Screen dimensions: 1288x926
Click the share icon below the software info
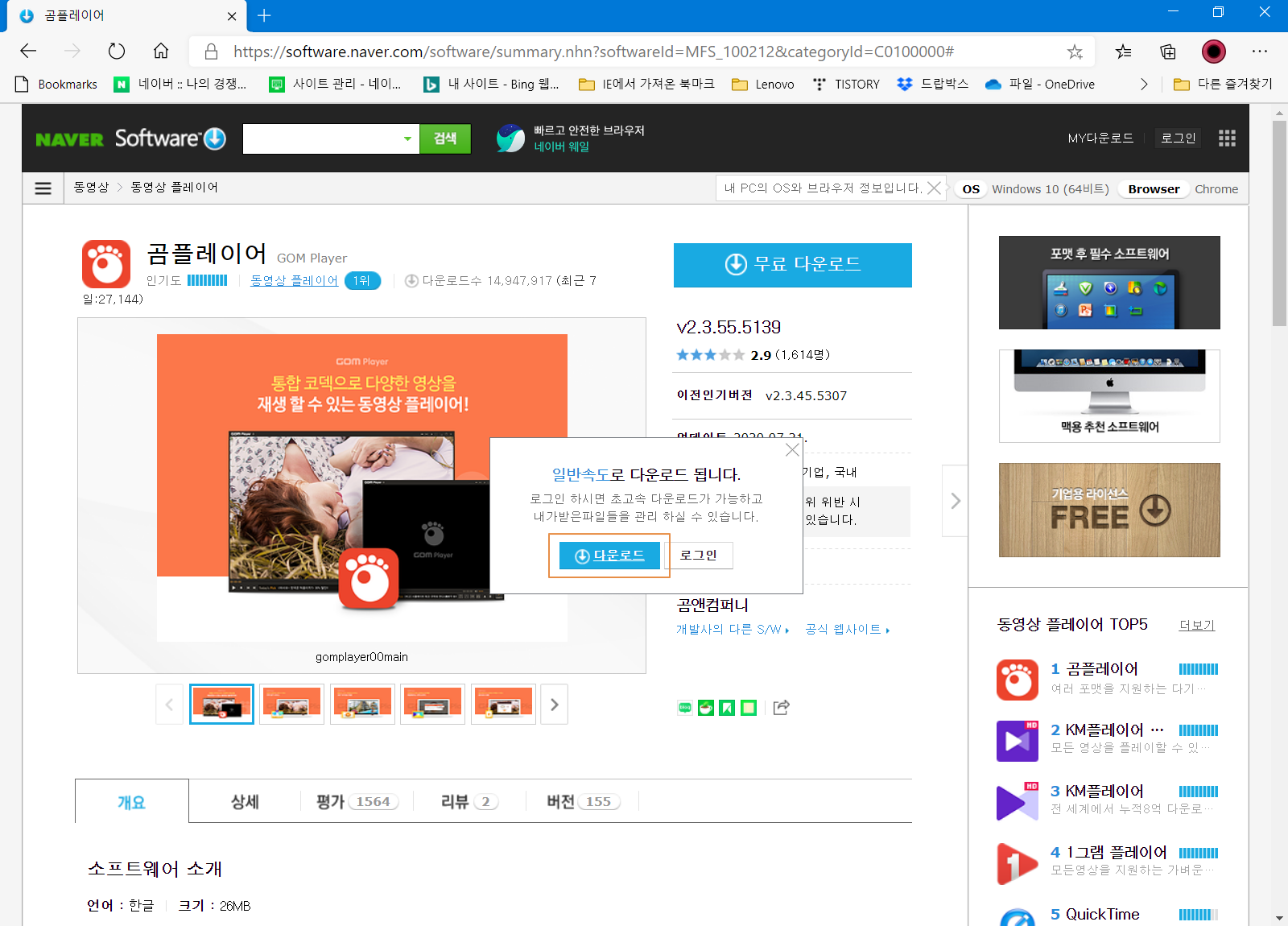coord(781,708)
